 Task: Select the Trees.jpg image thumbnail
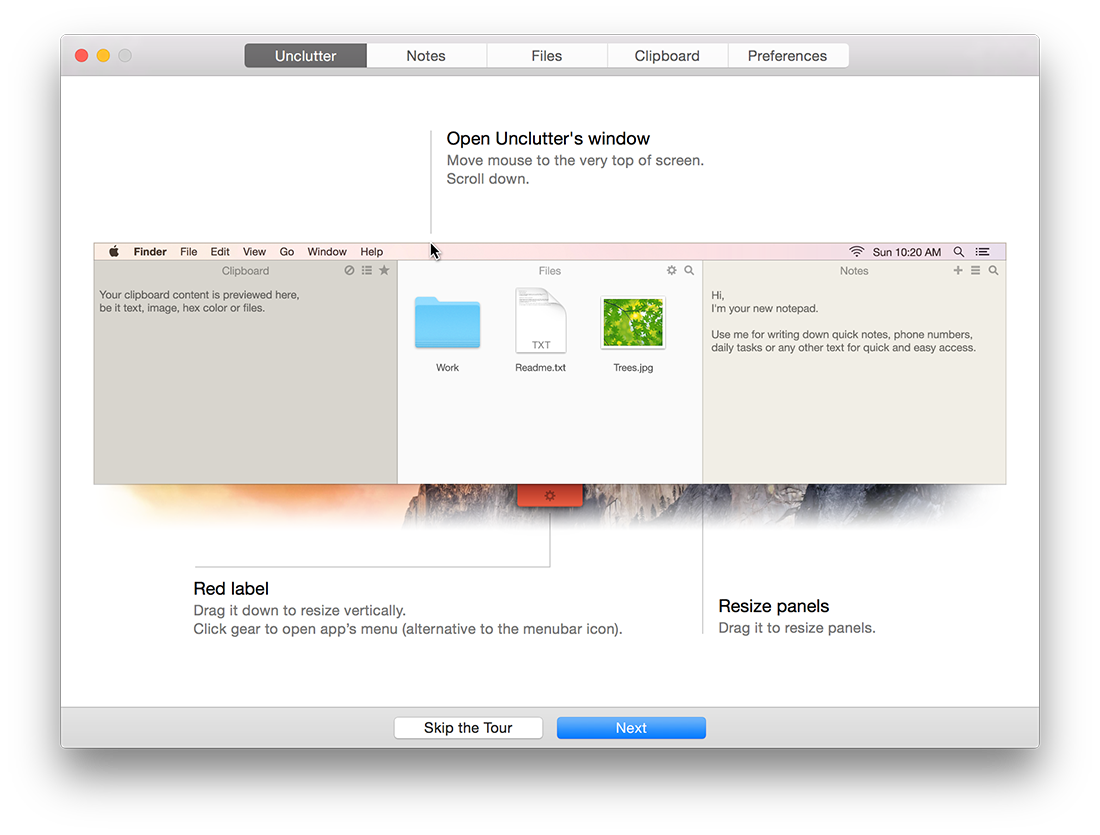coord(633,322)
